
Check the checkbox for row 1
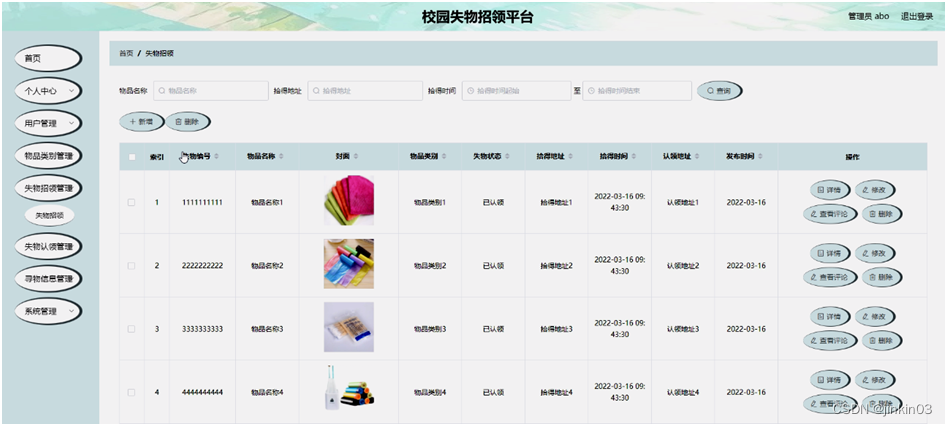pos(131,203)
